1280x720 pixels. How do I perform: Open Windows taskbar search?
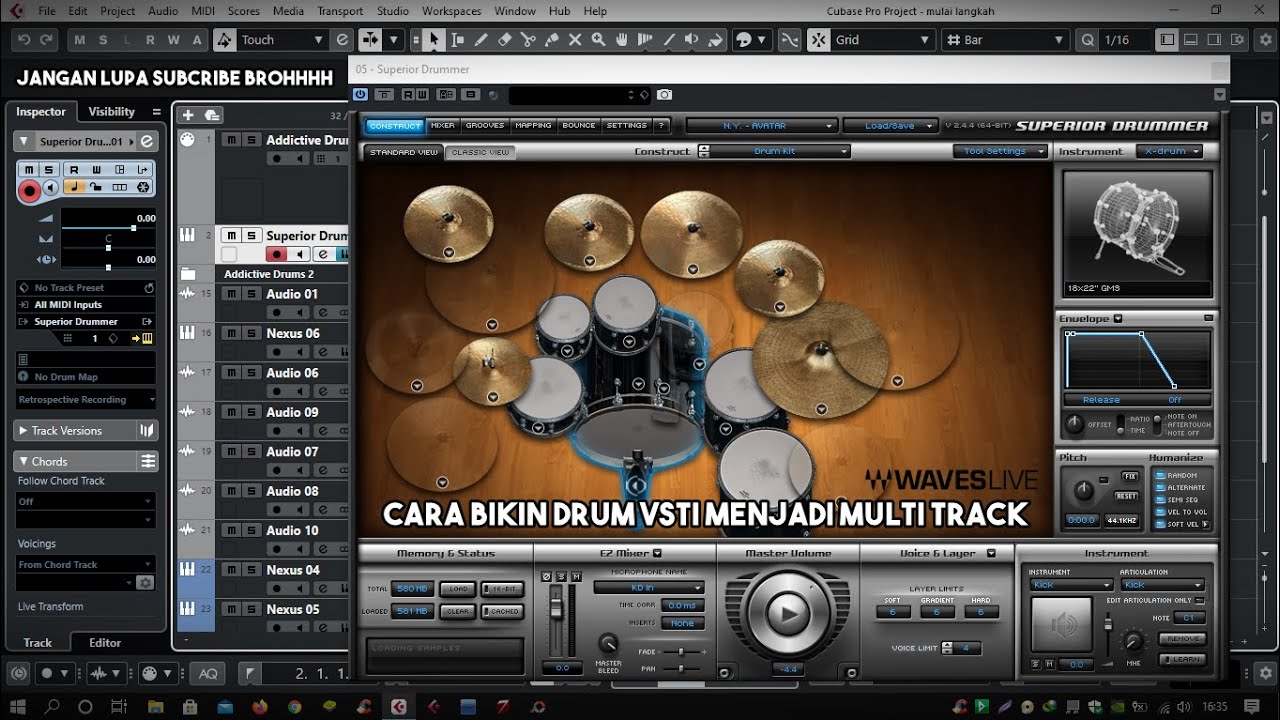[53, 706]
